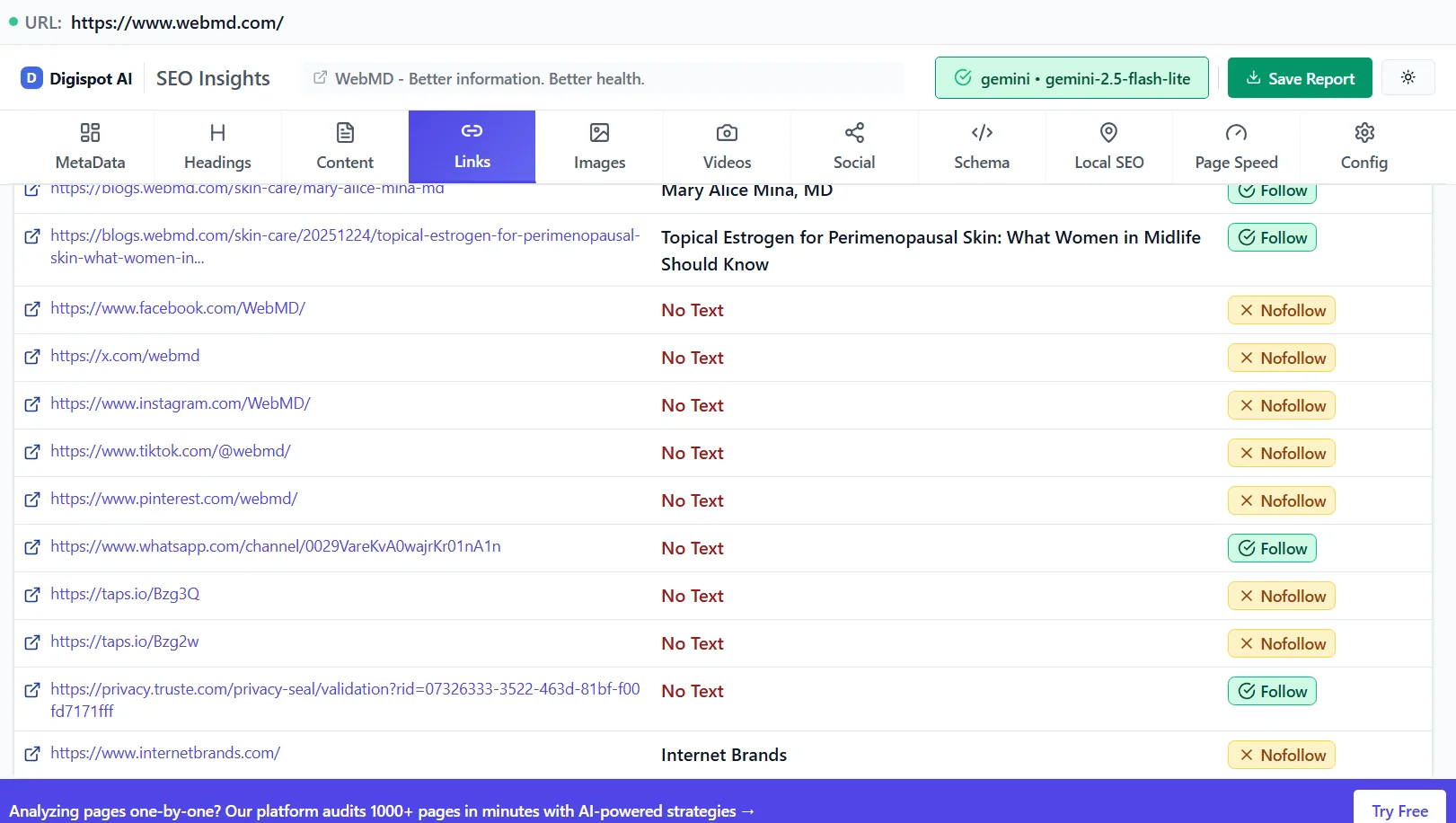The height and width of the screenshot is (823, 1456).
Task: Click the Nofollow badge for internetbrands.com
Action: click(x=1282, y=755)
